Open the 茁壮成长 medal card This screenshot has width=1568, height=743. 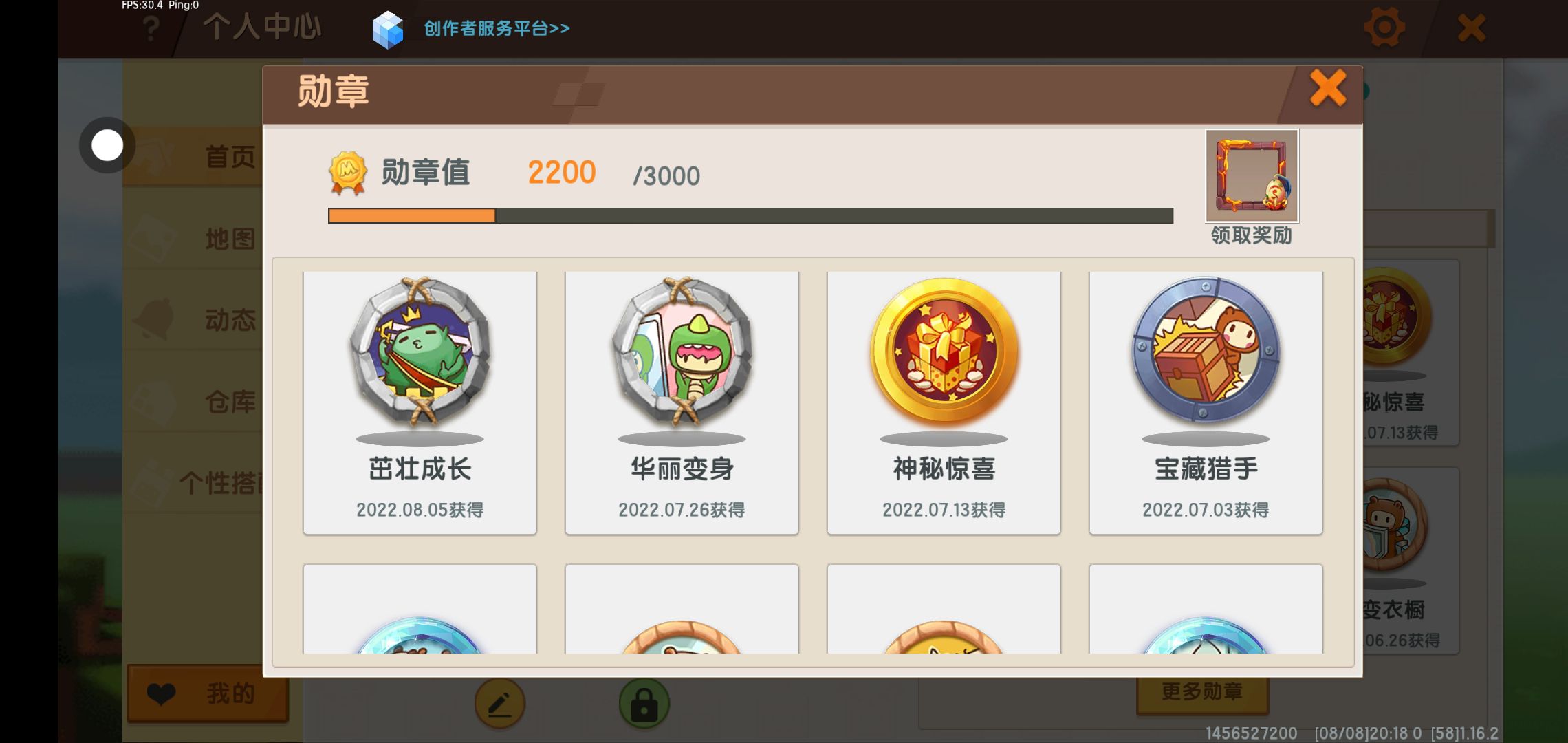coord(420,402)
